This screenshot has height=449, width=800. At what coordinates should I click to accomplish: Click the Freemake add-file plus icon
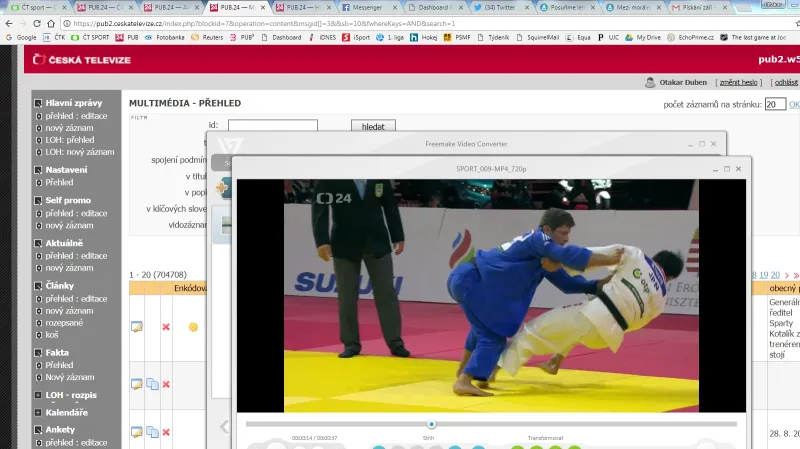pos(222,187)
